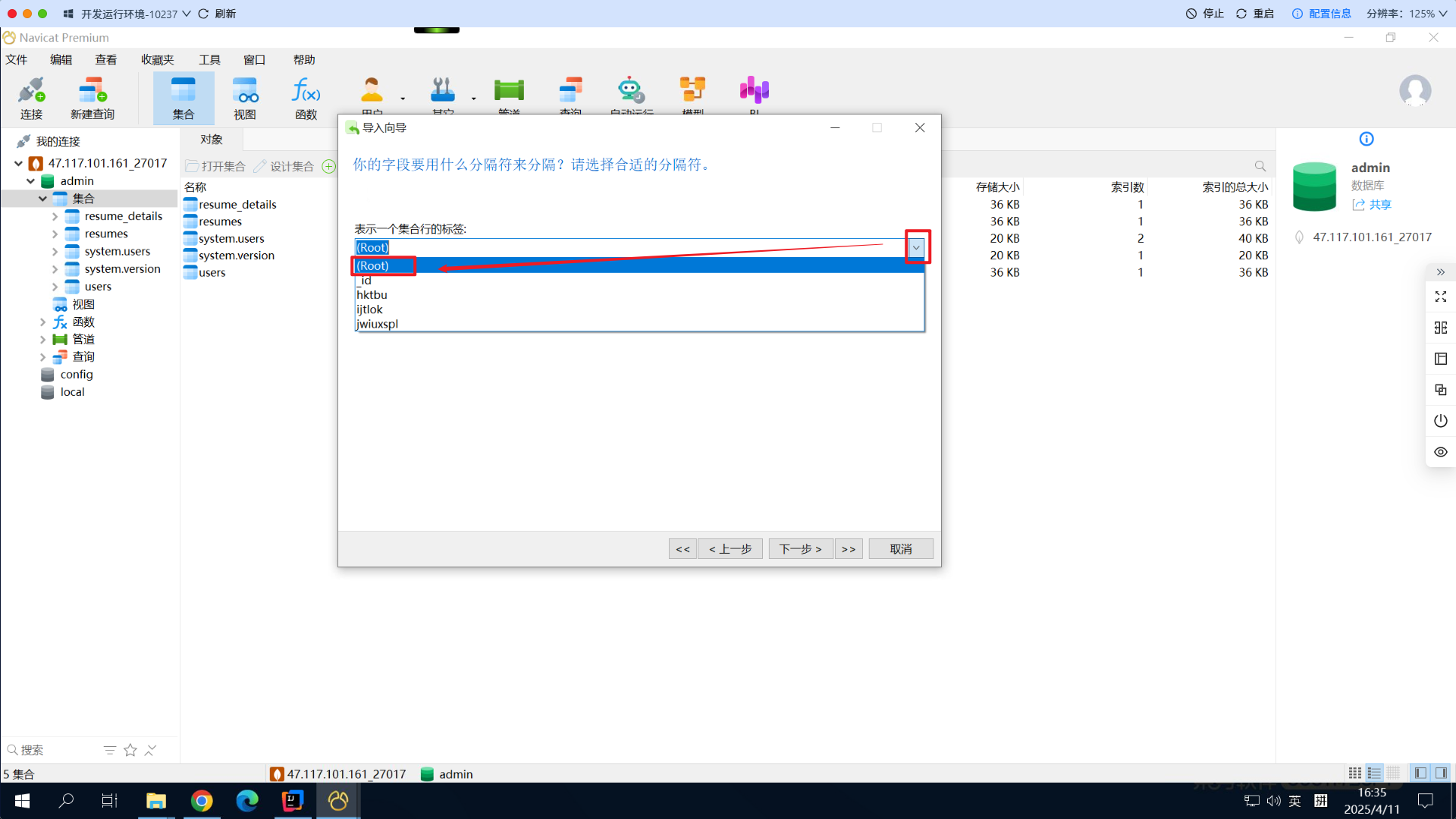Open the 帮助 menu
The height and width of the screenshot is (819, 1456).
[304, 60]
